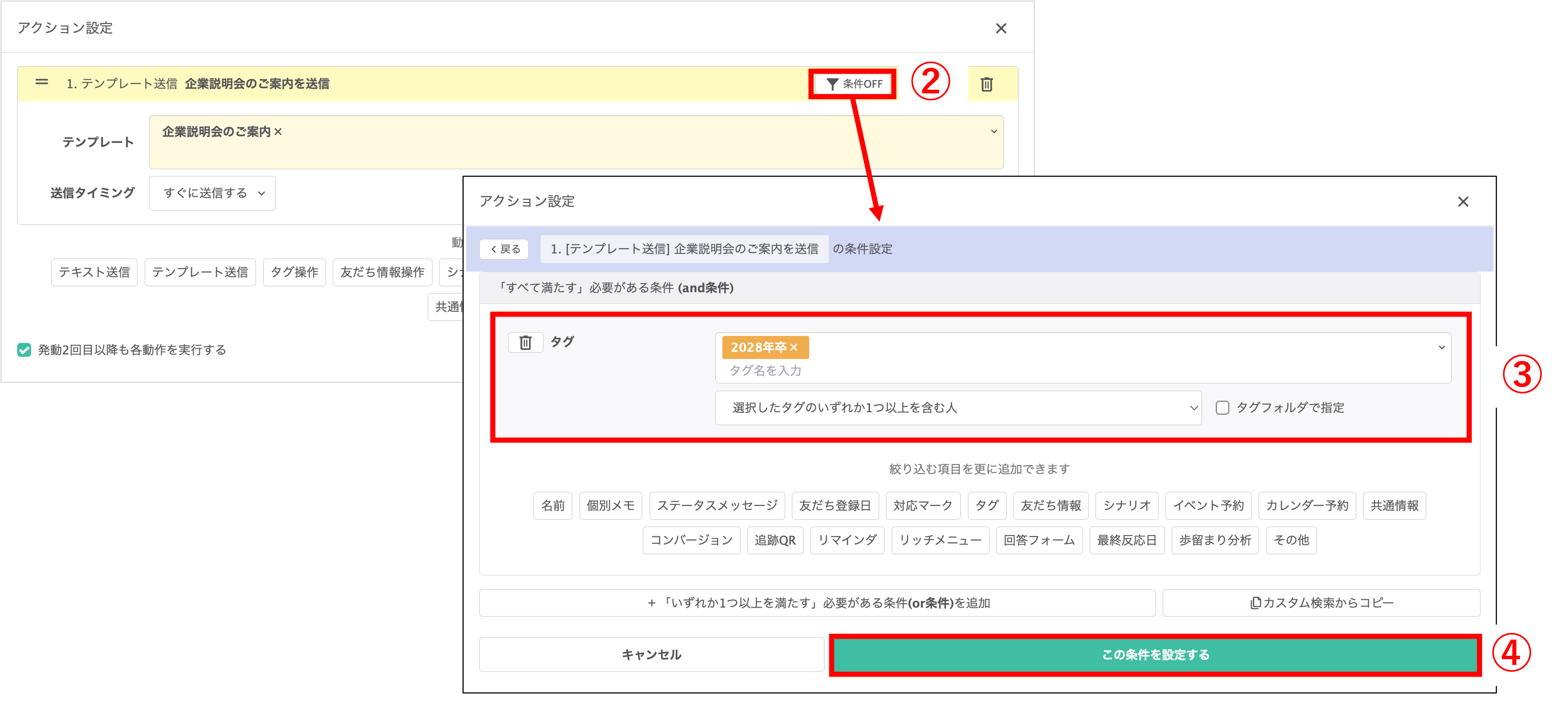Close the condition settings dialog
The image size is (1568, 705).
coord(1463,202)
